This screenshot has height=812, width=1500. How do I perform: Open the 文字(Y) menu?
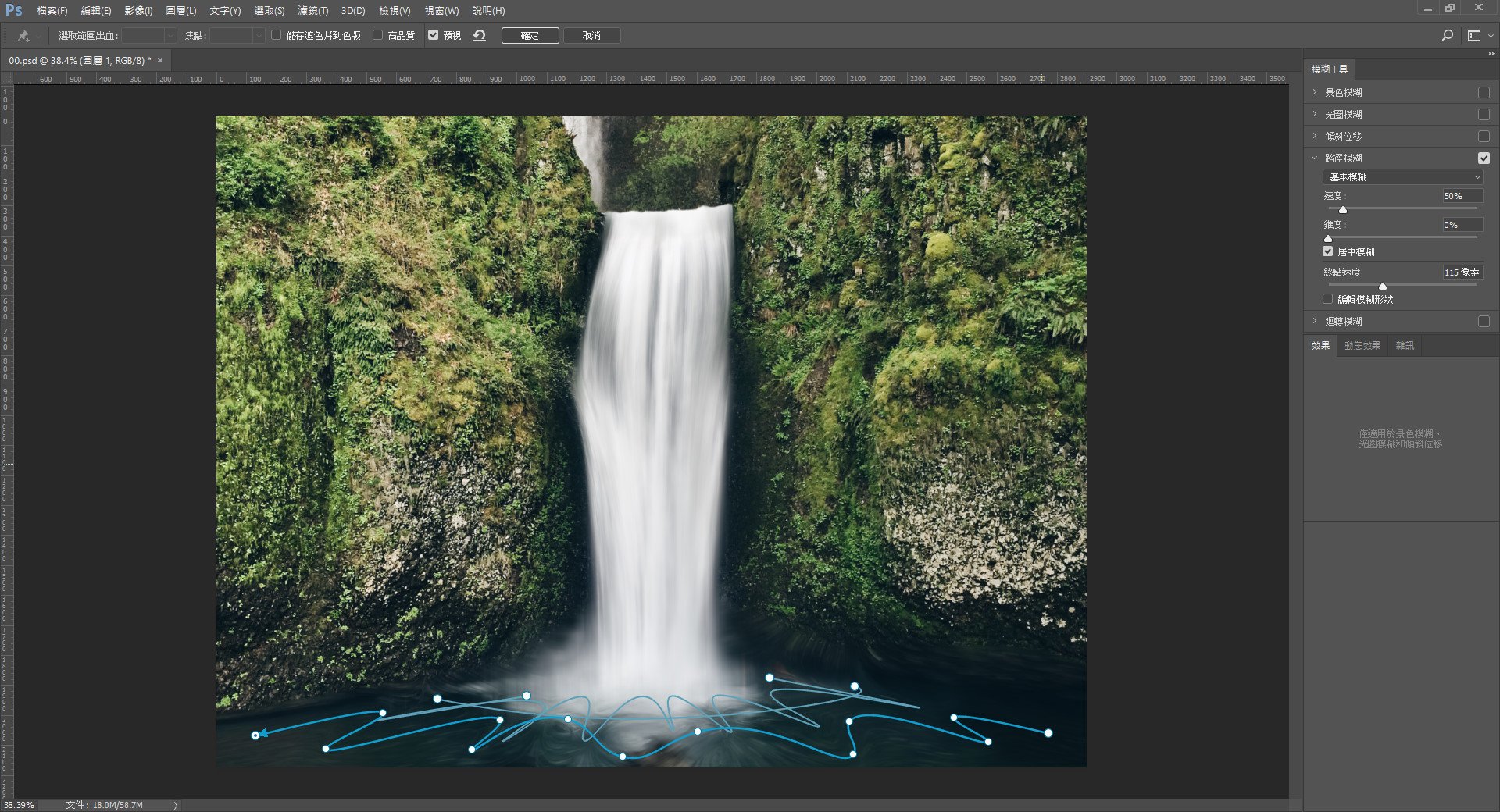point(225,11)
